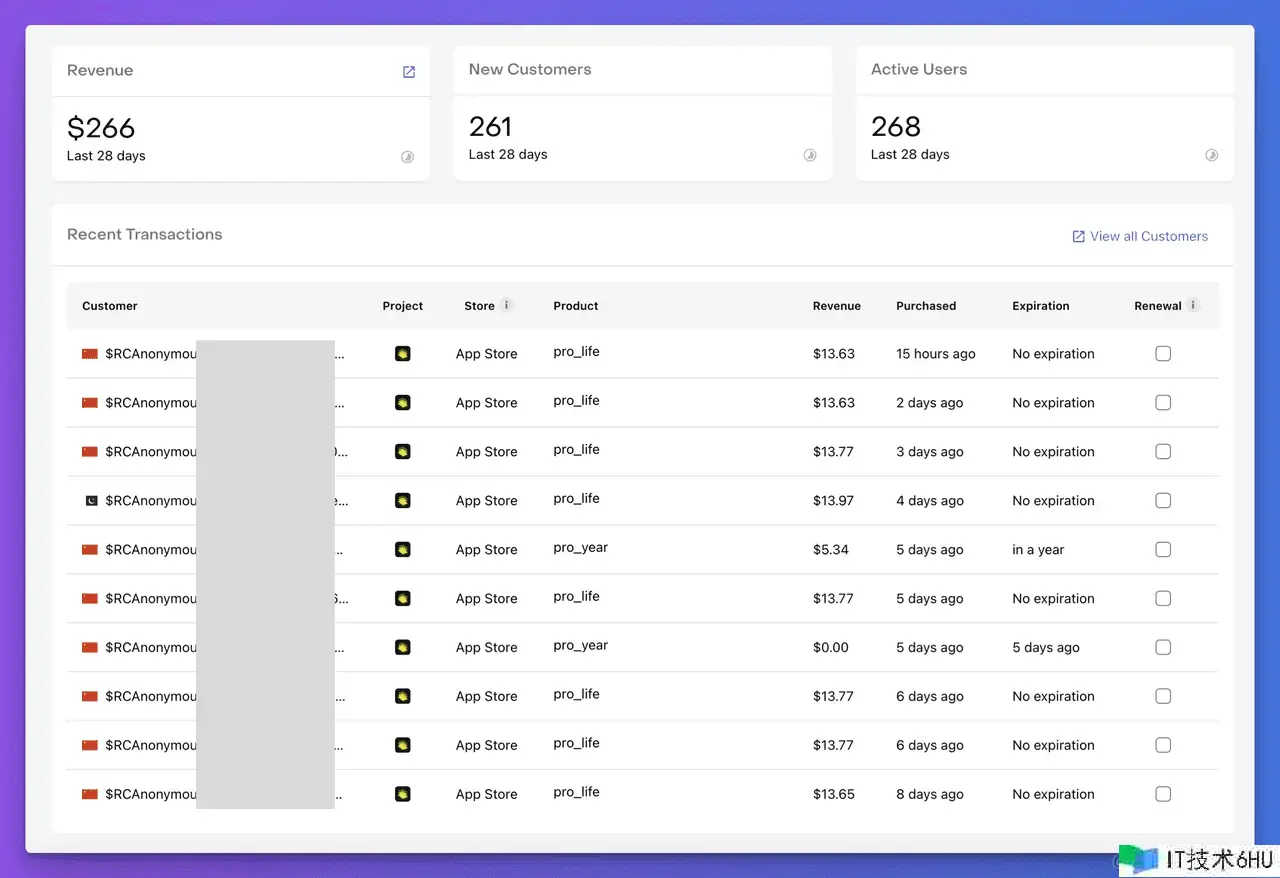Toggle renewal checkbox for the $5.34 pro_year row

[x=1163, y=550]
